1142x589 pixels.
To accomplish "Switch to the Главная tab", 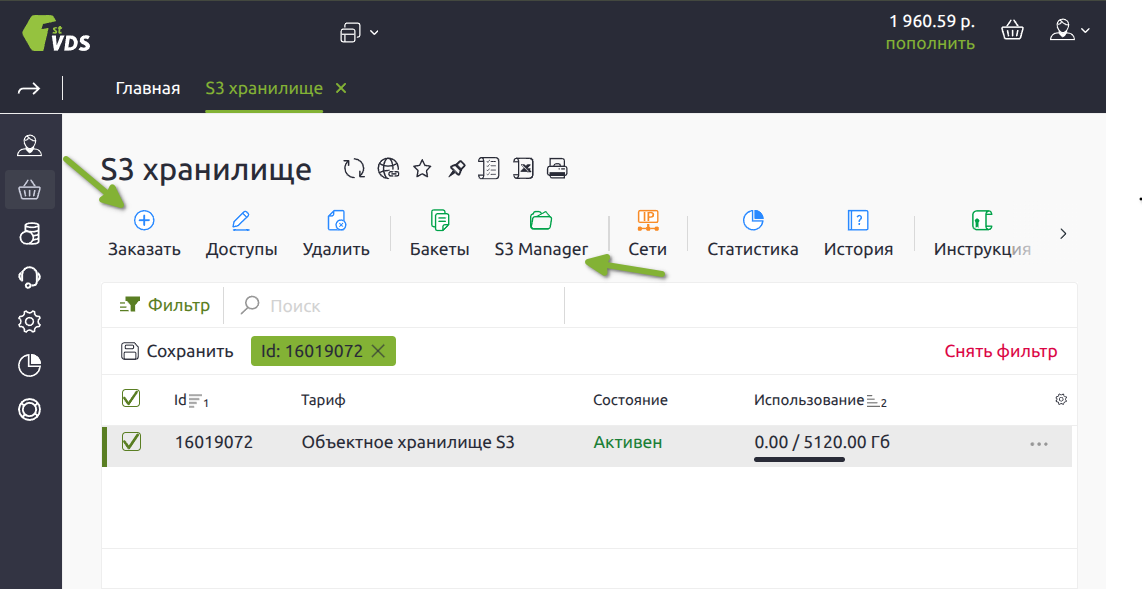I will (147, 88).
